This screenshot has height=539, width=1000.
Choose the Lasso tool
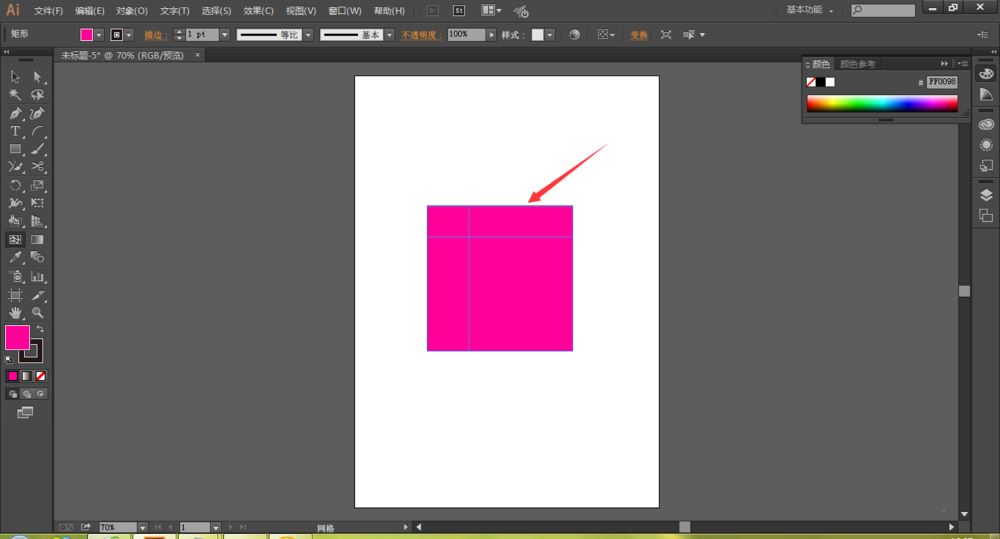(x=38, y=95)
